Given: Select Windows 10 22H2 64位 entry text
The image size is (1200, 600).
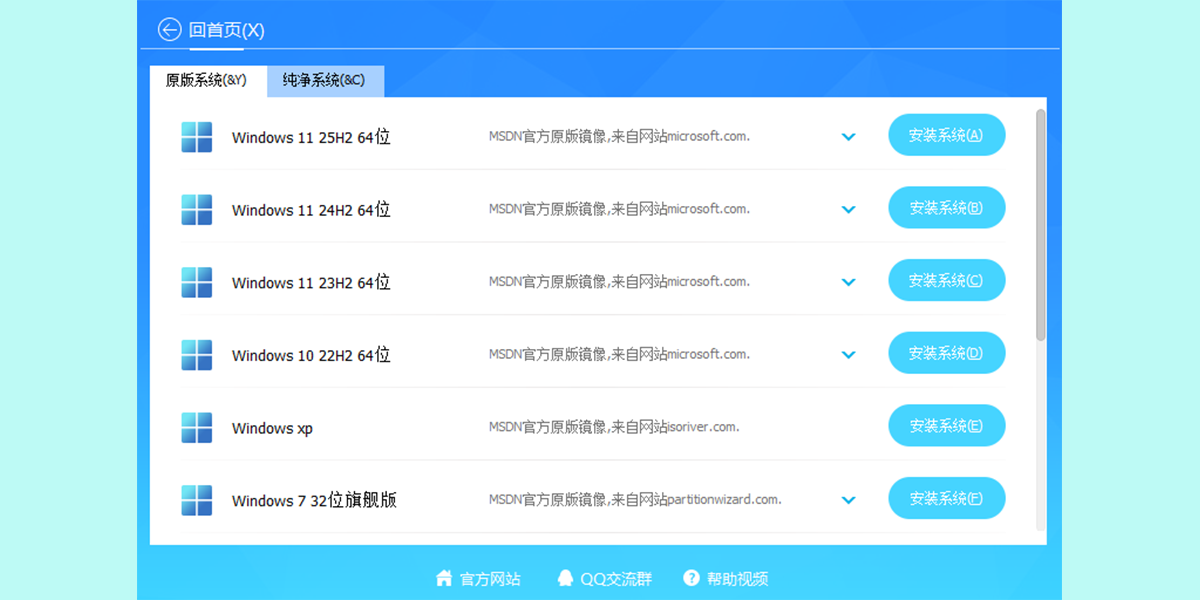Looking at the screenshot, I should (311, 355).
